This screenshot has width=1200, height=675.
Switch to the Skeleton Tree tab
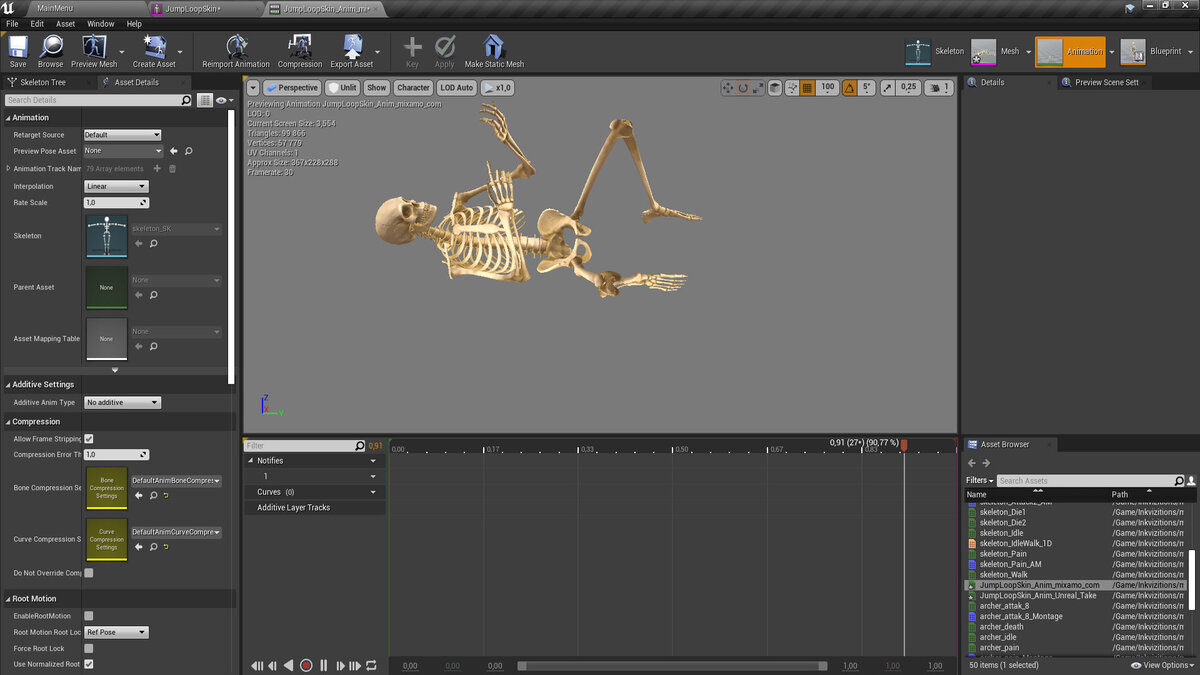tap(43, 82)
